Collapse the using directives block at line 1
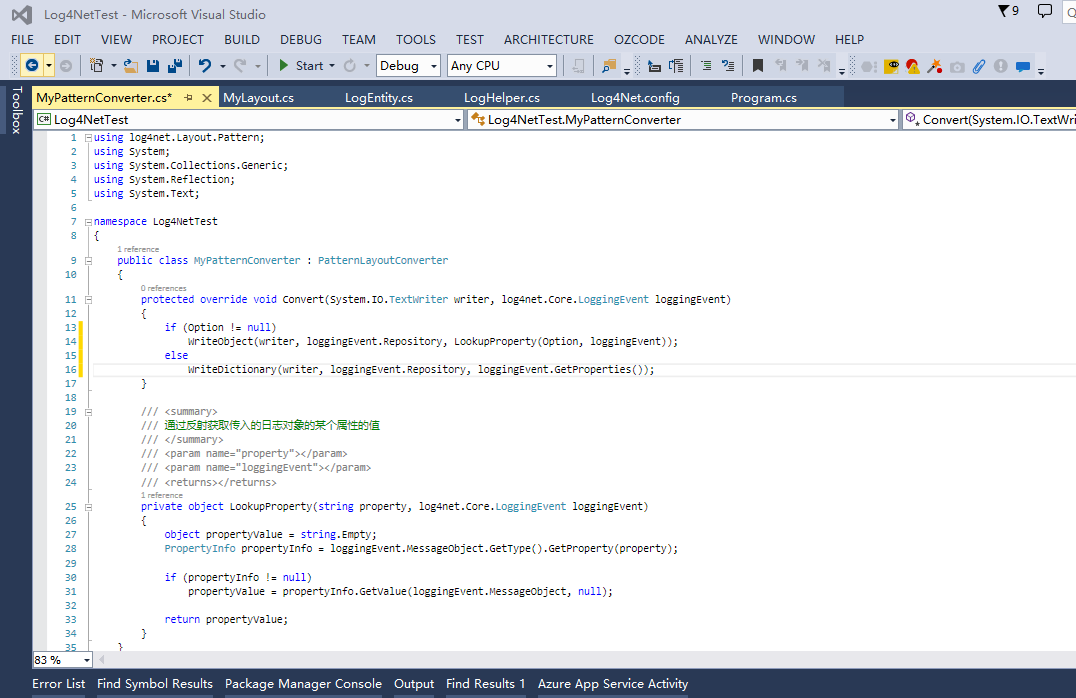The height and width of the screenshot is (698, 1076). pos(88,138)
